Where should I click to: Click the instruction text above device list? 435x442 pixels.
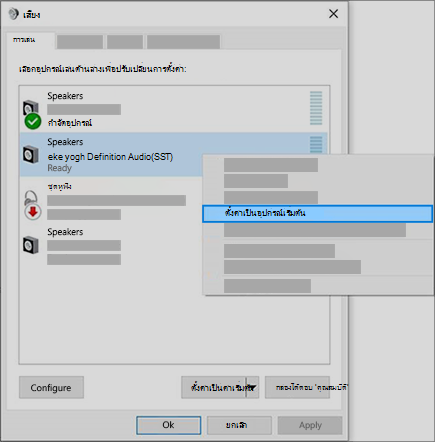tap(102, 69)
